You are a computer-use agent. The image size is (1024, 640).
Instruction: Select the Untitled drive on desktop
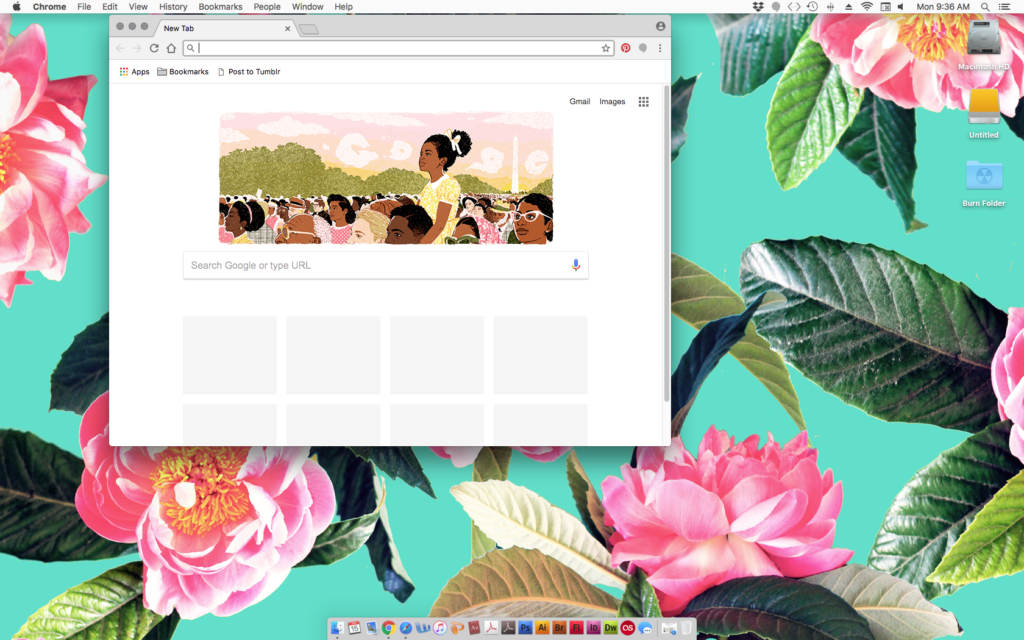pos(984,113)
